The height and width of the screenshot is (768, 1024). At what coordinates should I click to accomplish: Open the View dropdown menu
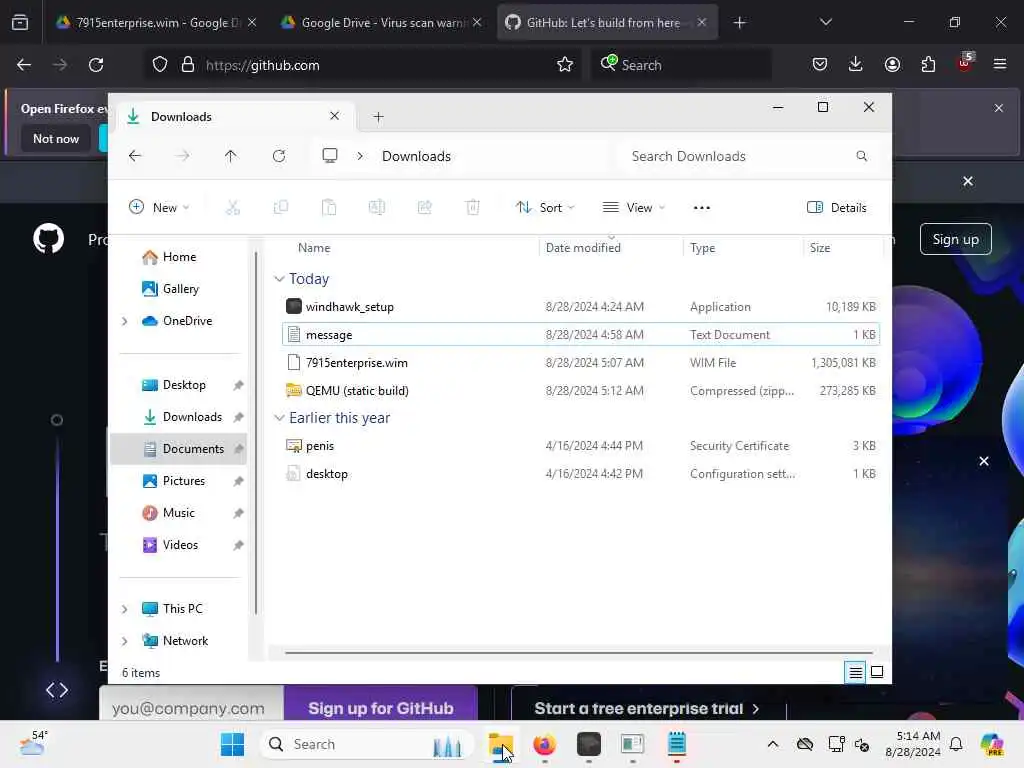633,208
